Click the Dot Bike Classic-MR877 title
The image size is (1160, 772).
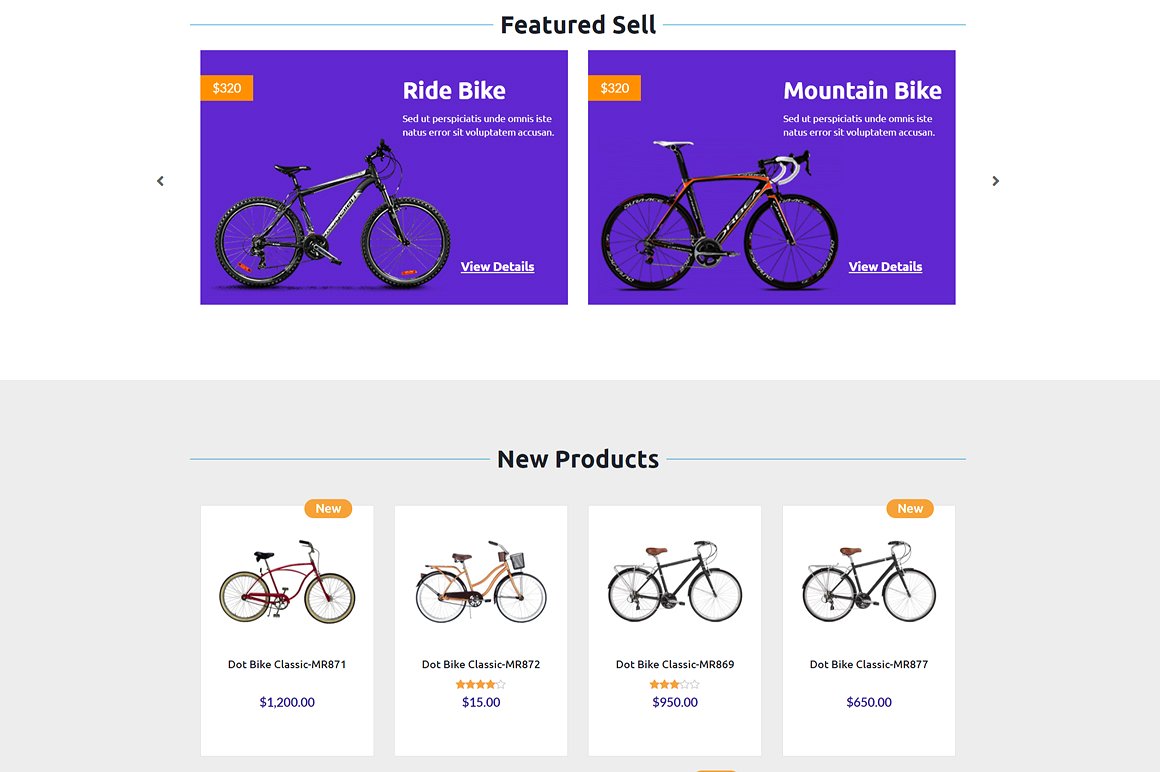pyautogui.click(x=869, y=664)
